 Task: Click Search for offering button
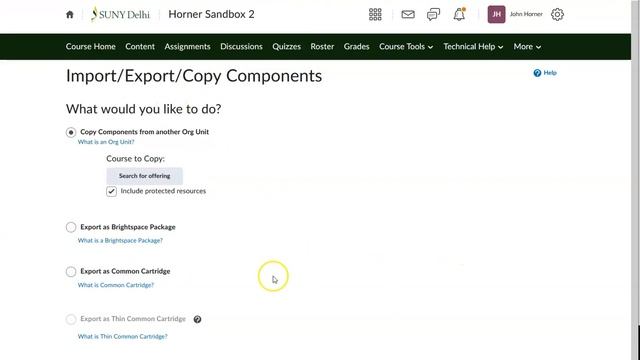[144, 176]
